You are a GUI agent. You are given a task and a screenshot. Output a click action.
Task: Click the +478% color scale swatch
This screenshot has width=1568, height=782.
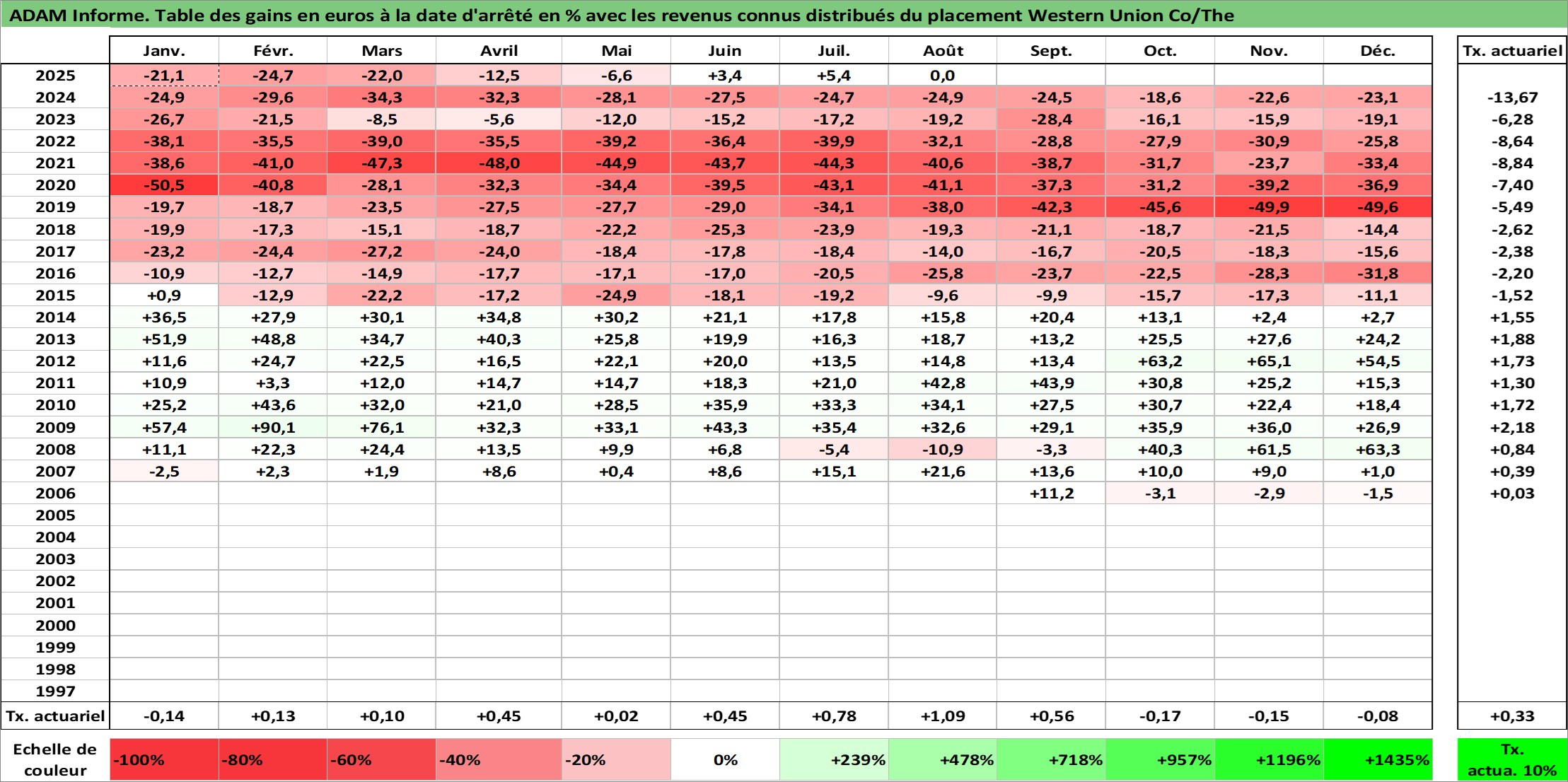943,760
